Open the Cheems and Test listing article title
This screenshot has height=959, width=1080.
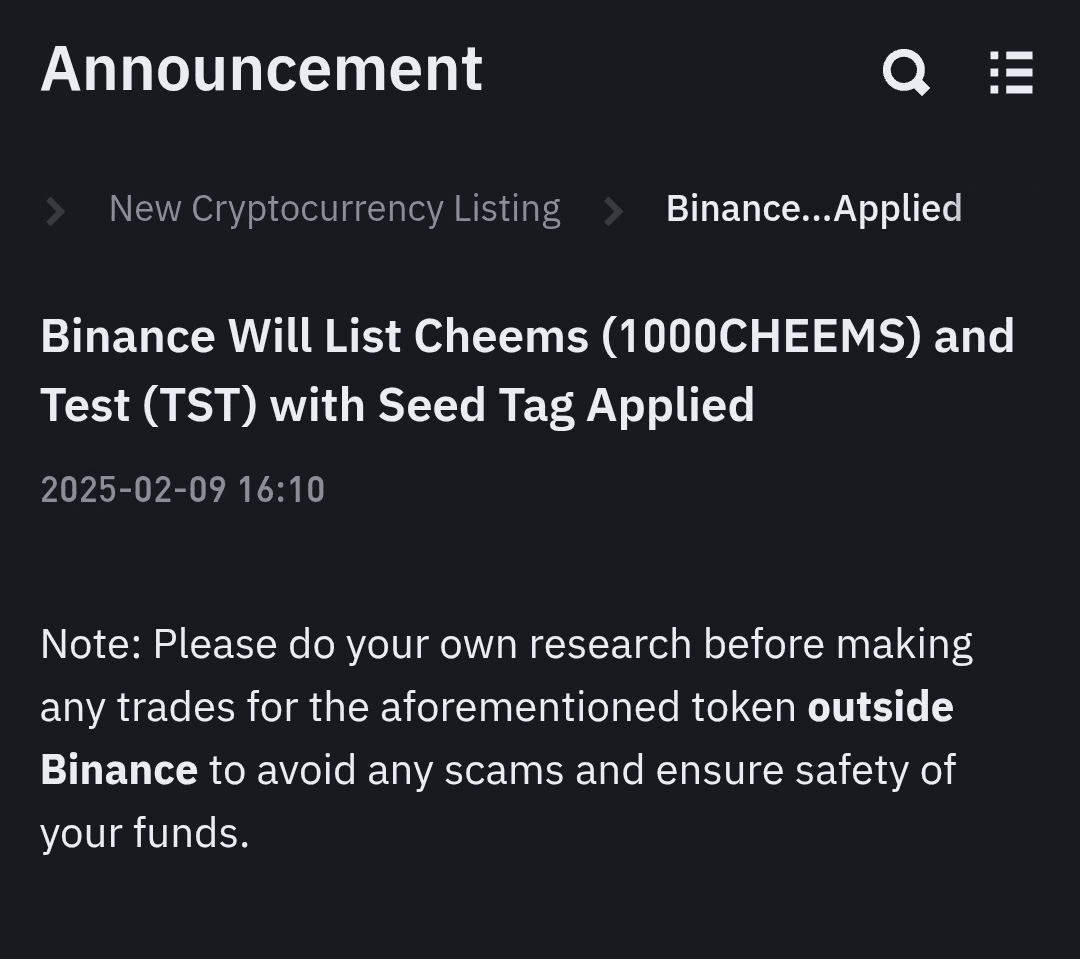[x=525, y=370]
